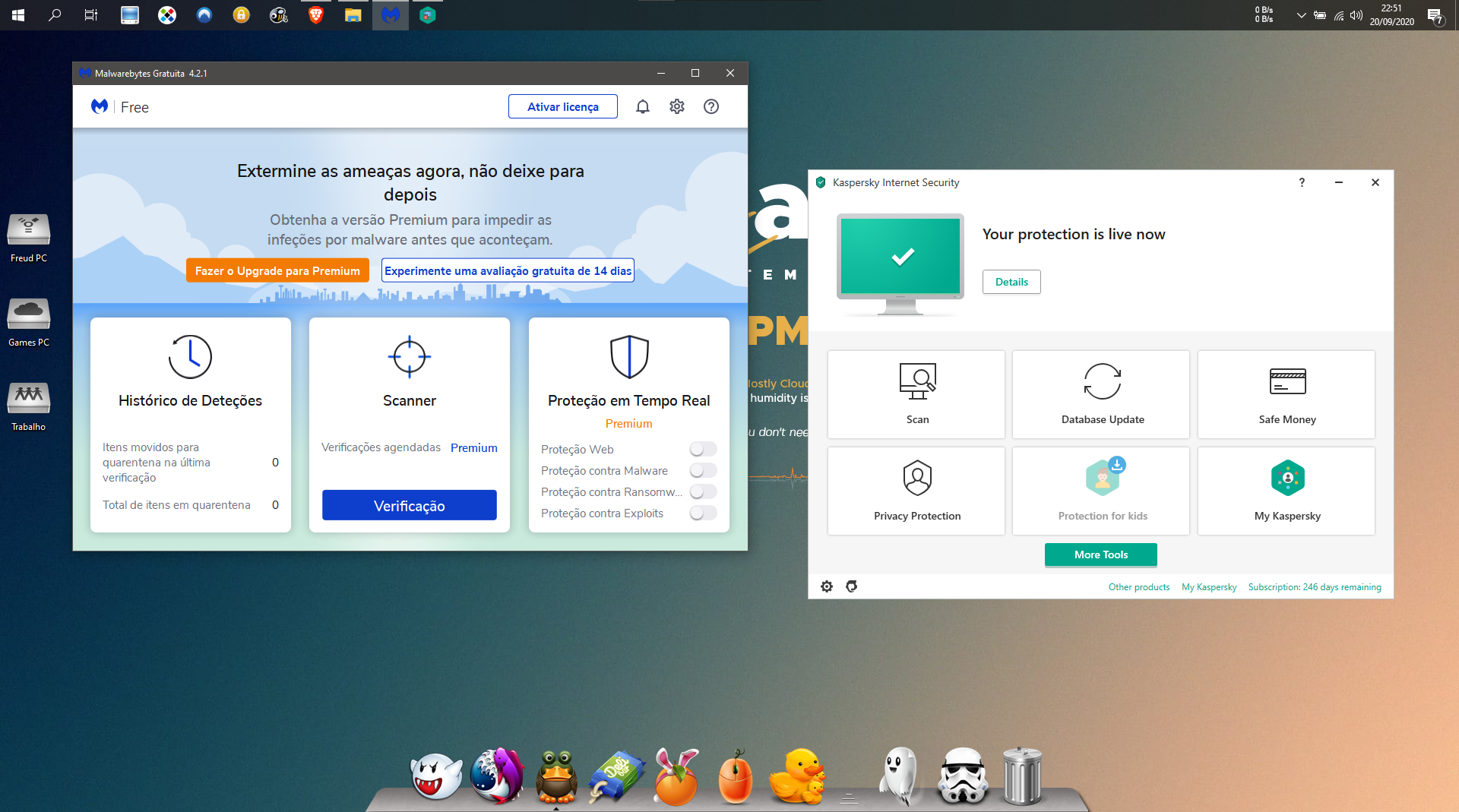Open Malwarebytes settings gear

tap(677, 107)
